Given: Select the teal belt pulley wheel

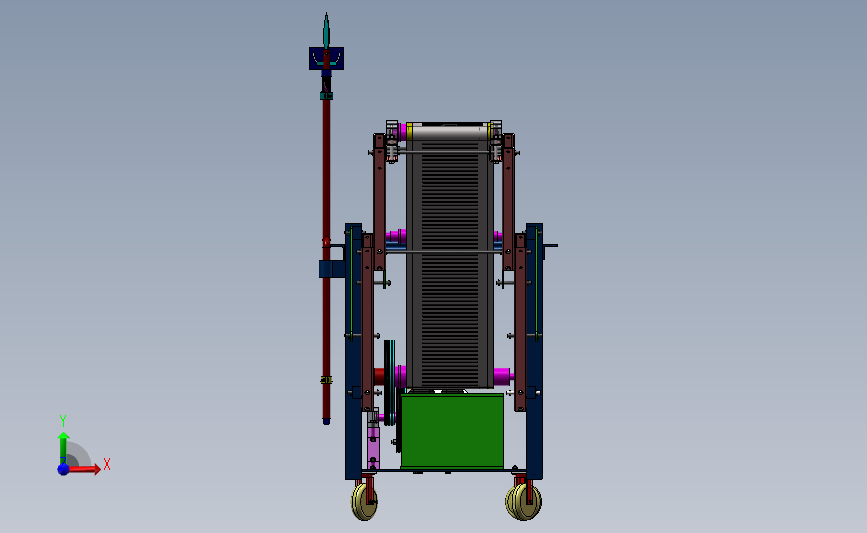Looking at the screenshot, I should point(390,383).
